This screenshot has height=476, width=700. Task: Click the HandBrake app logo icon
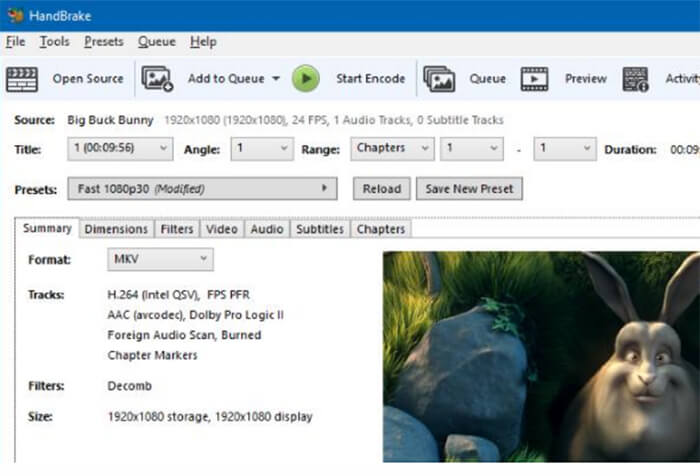coord(15,16)
